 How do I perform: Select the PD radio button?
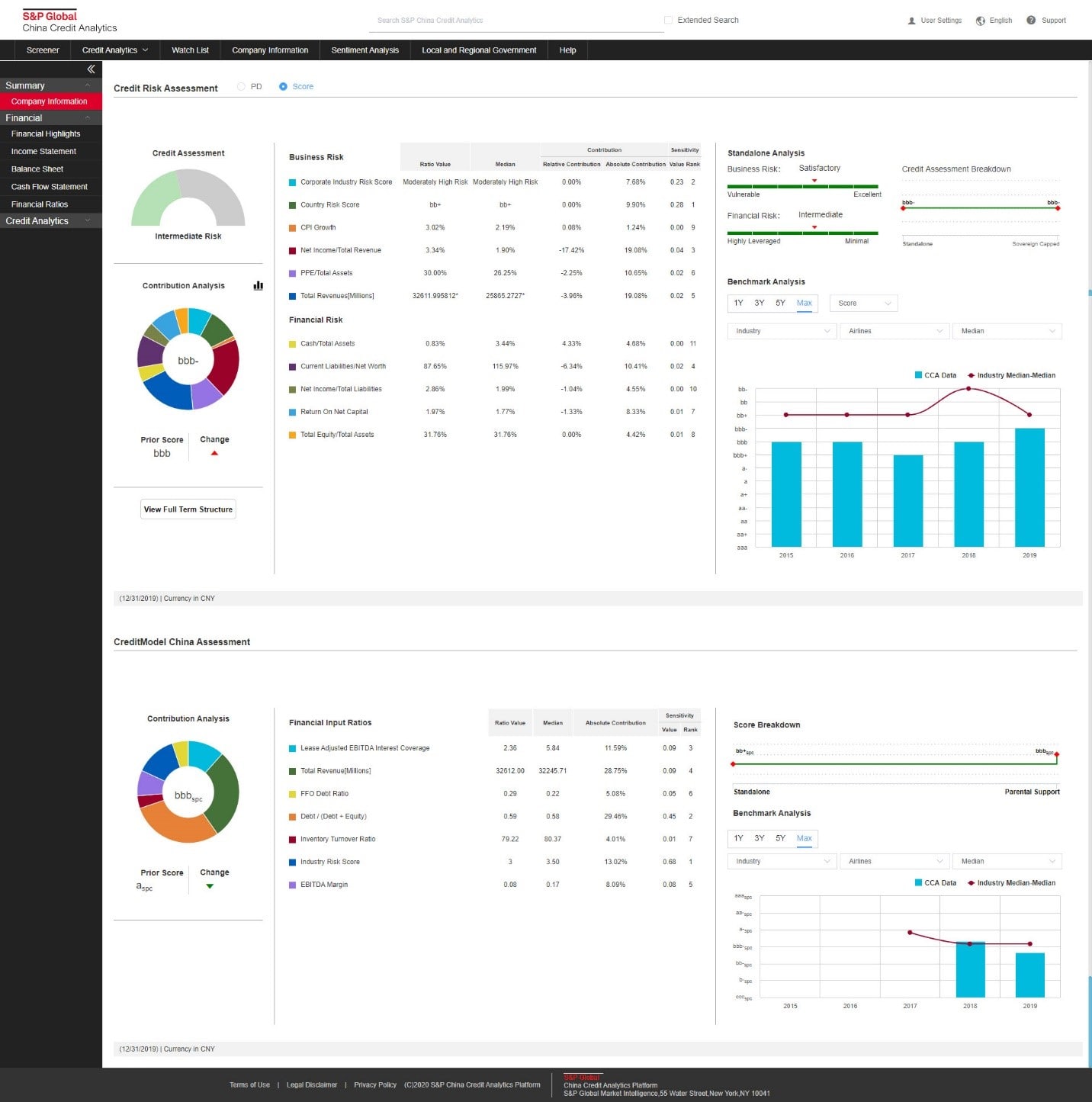pyautogui.click(x=241, y=87)
